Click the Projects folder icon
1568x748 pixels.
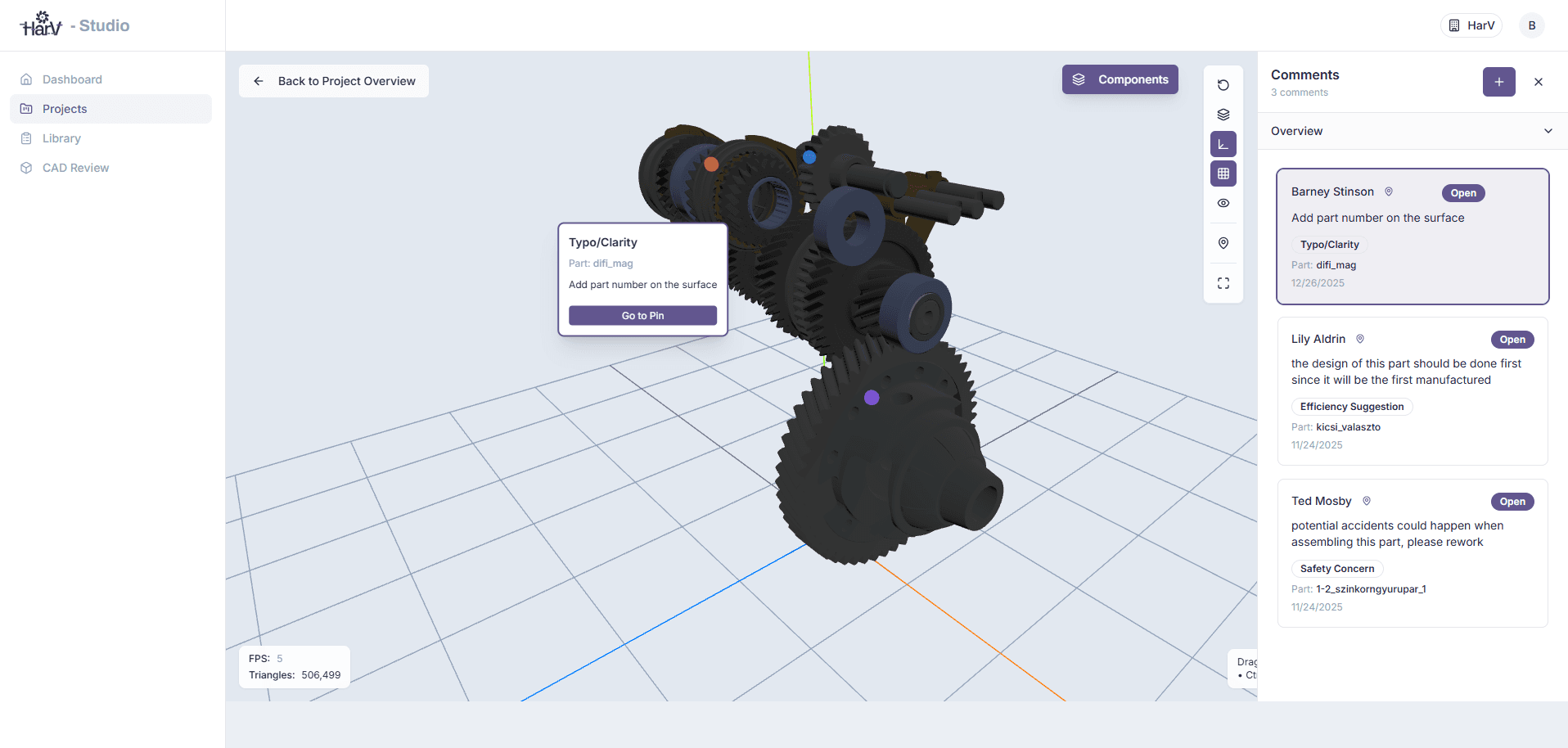tap(26, 109)
